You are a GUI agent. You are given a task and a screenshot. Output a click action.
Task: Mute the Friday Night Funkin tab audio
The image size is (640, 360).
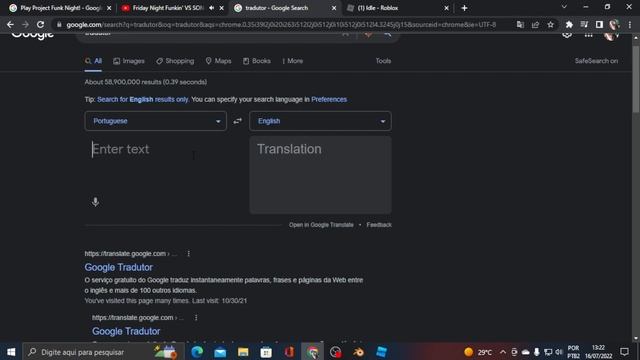(x=211, y=8)
